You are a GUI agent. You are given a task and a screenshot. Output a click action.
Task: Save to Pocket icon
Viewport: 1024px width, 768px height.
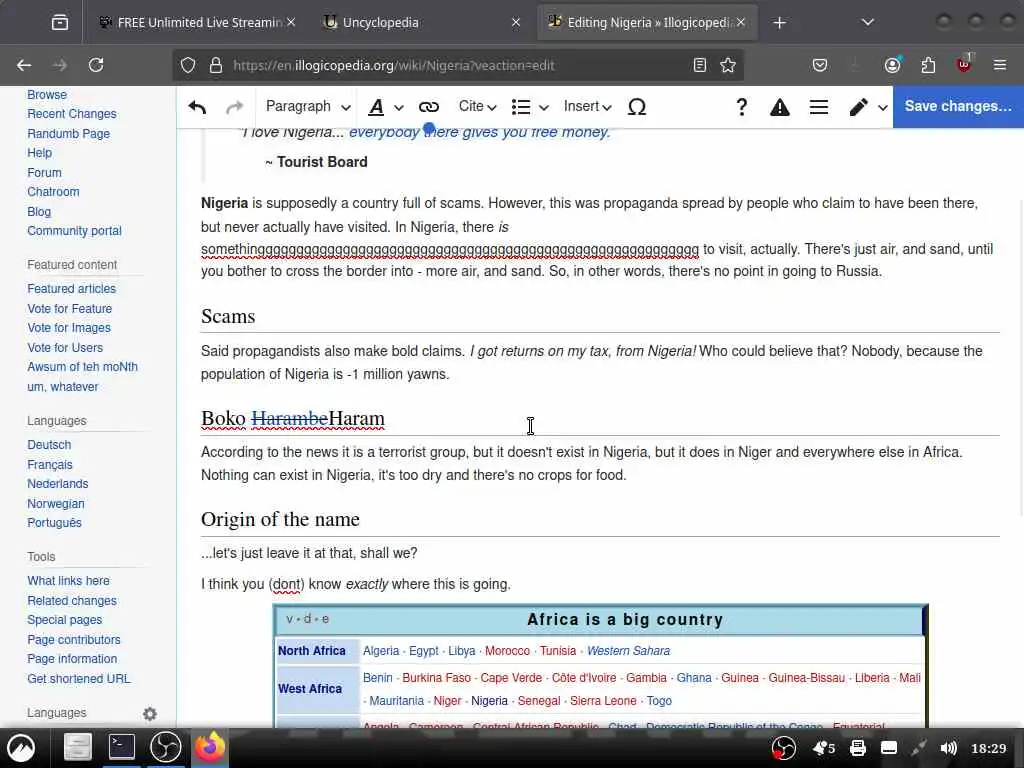(x=820, y=65)
